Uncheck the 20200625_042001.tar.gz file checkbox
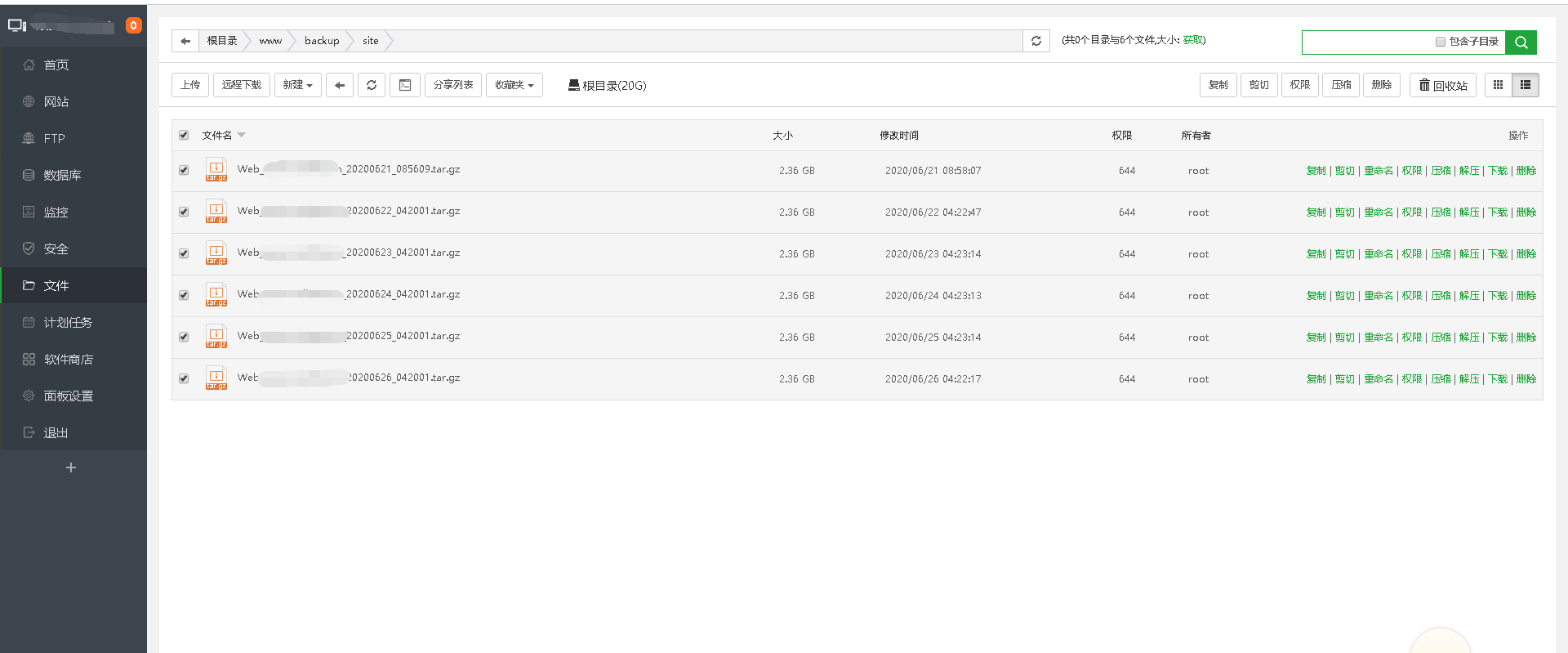This screenshot has width=1568, height=653. click(184, 337)
